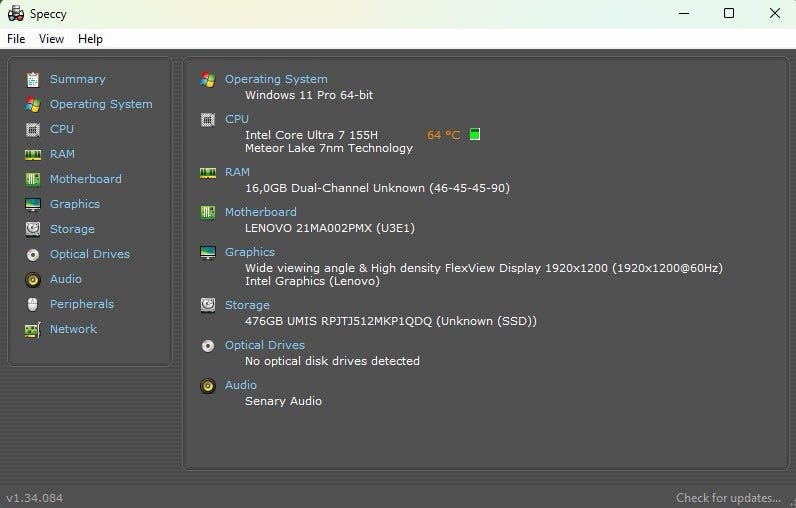Click Check for updates link
The width and height of the screenshot is (796, 508).
coord(728,498)
